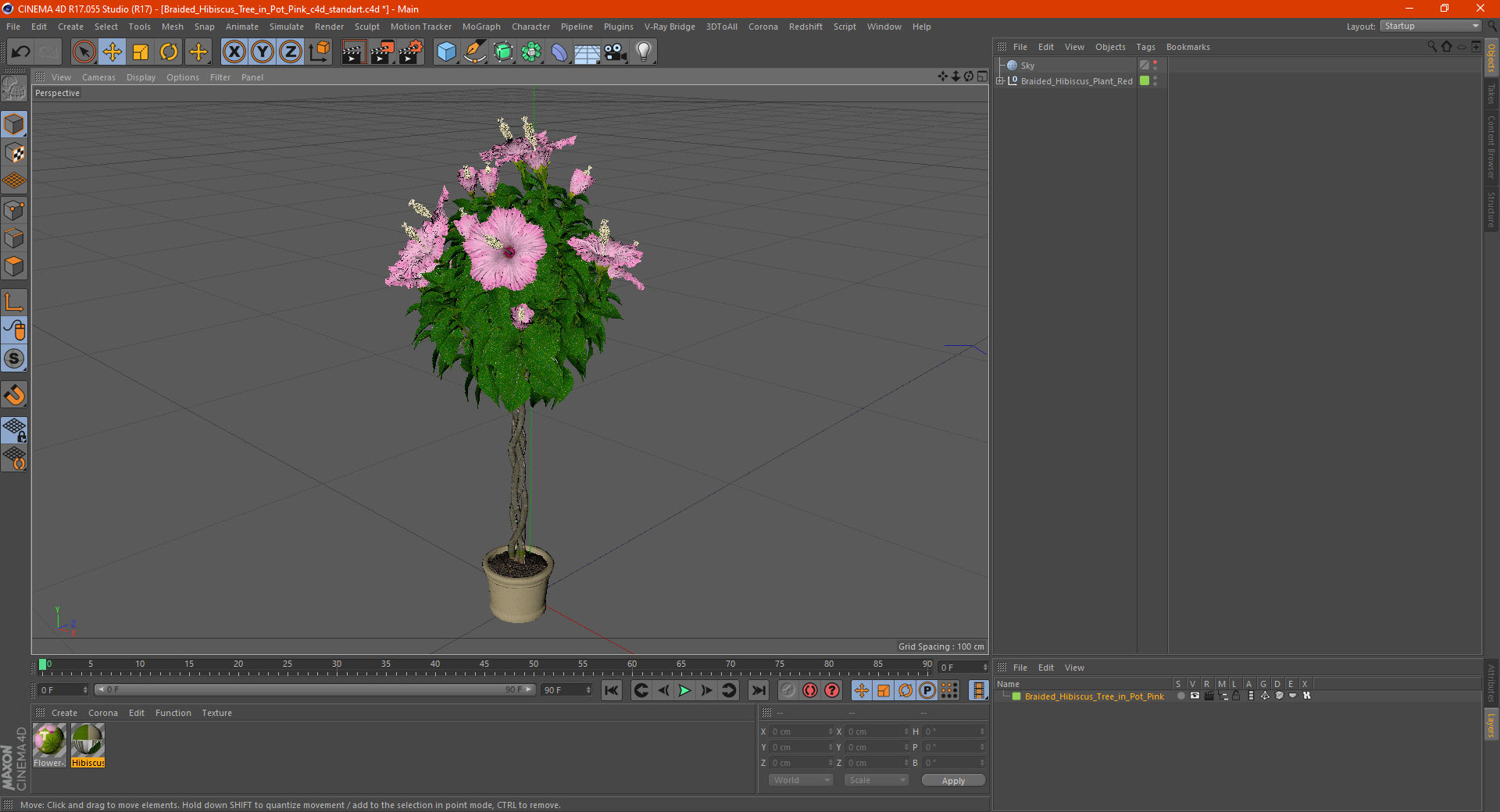Screen dimensions: 1500x812
Task: Add a Floor environment object
Action: coord(587,52)
